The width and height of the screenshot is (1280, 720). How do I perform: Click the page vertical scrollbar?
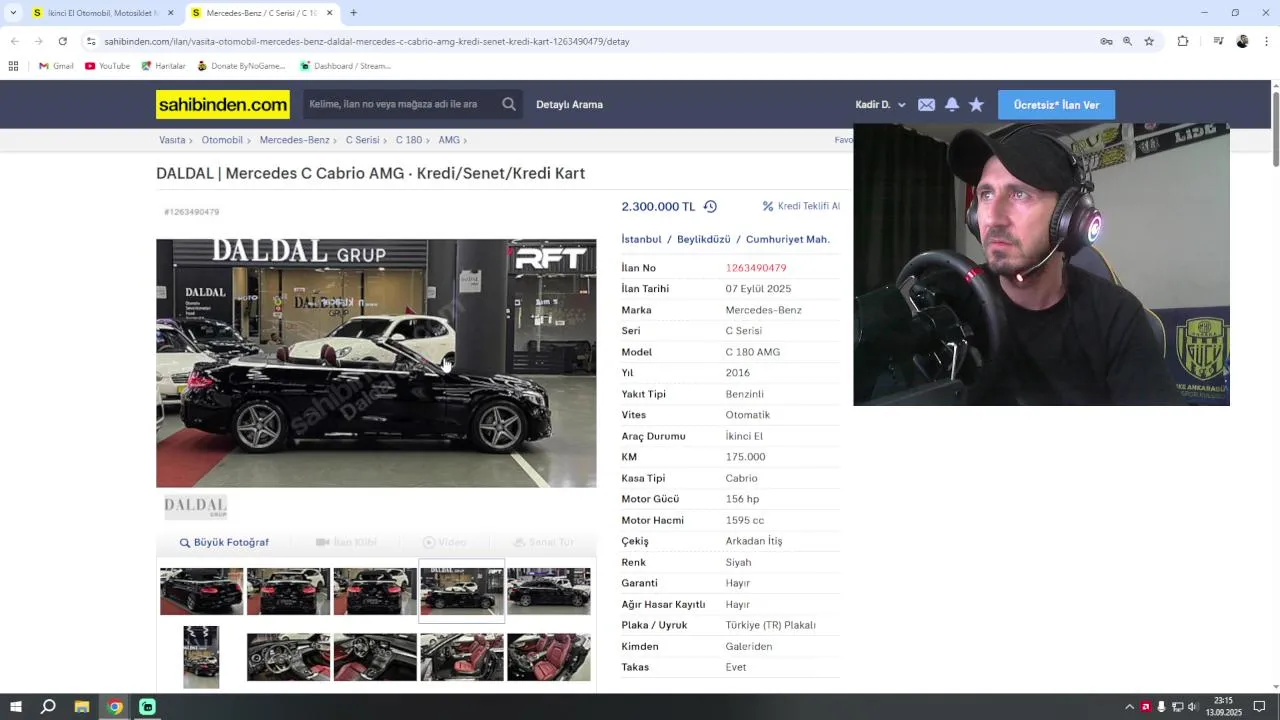click(1275, 130)
